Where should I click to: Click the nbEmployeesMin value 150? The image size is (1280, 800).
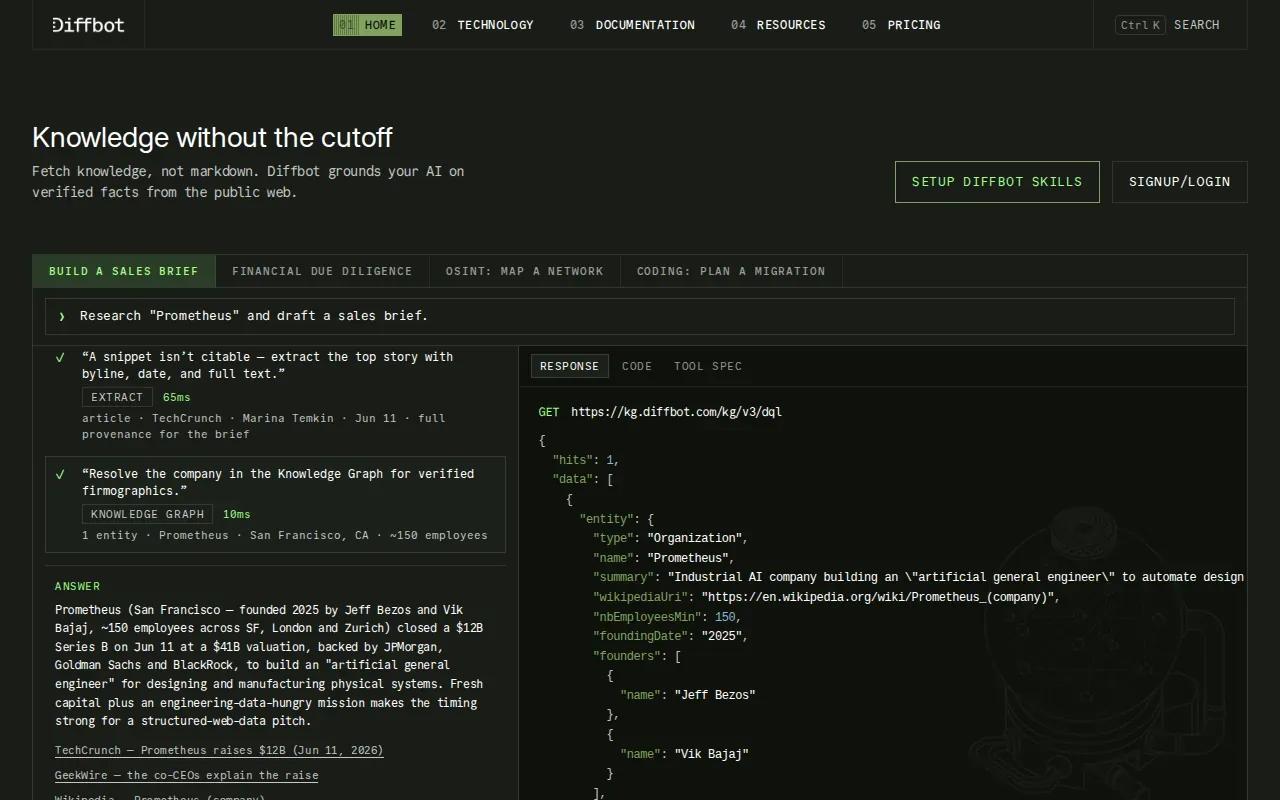[725, 617]
